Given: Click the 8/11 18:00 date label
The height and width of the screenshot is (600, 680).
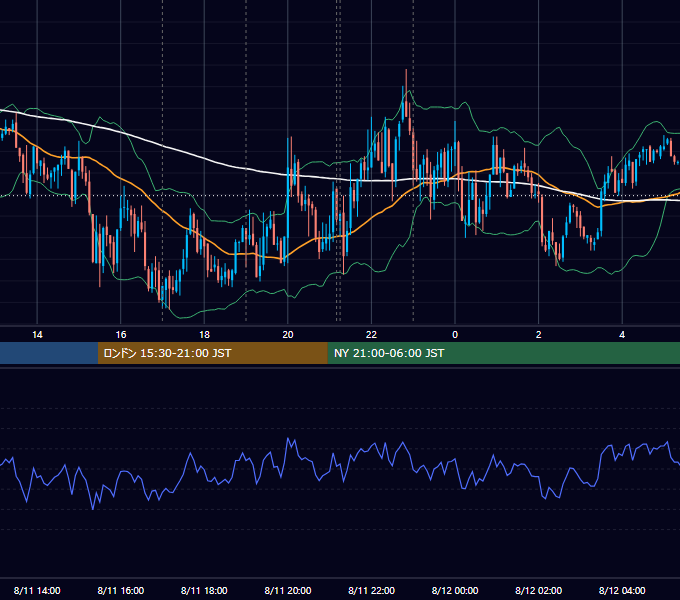Looking at the screenshot, I should (204, 590).
